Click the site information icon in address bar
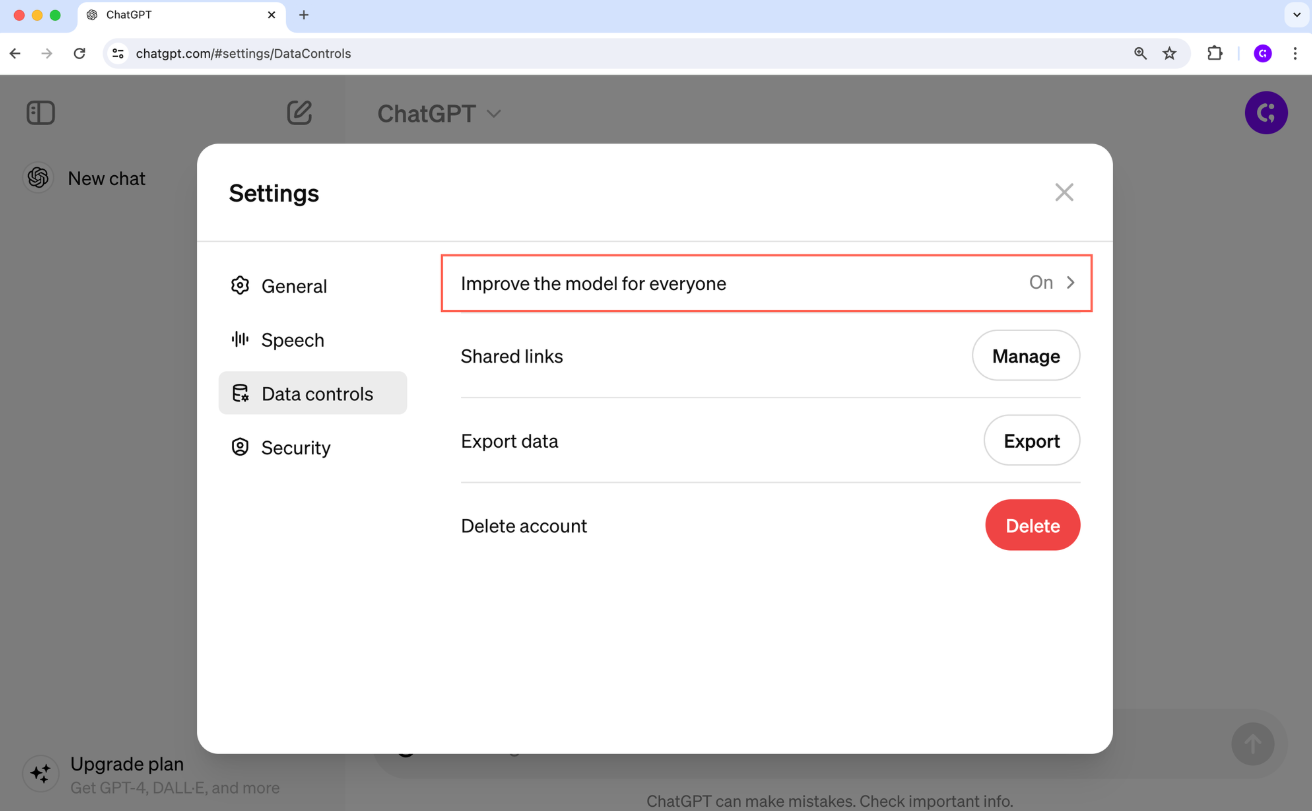 point(118,53)
